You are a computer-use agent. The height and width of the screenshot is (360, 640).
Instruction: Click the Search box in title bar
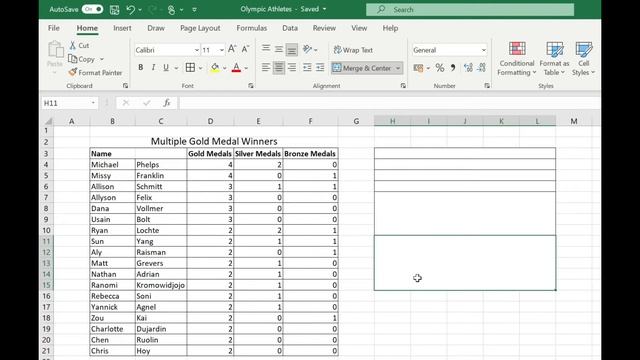point(470,9)
